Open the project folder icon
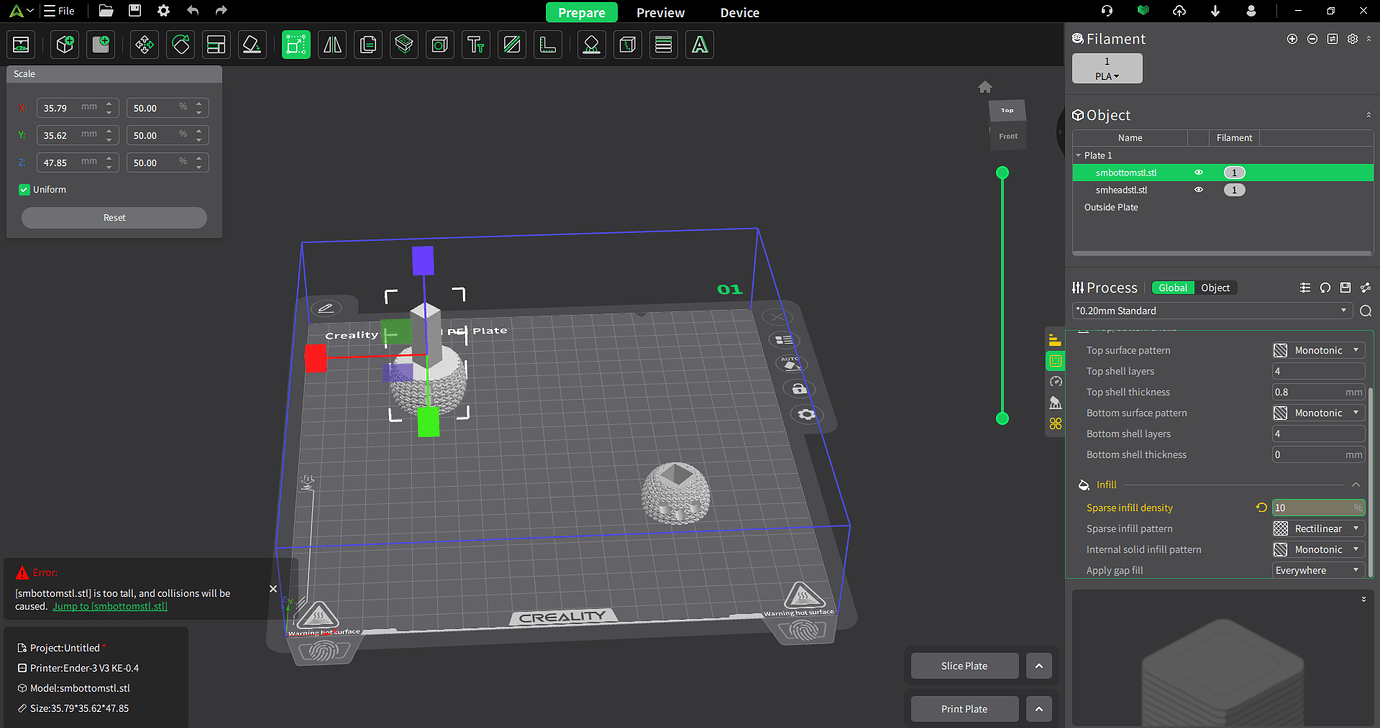This screenshot has width=1380, height=728. tap(106, 11)
